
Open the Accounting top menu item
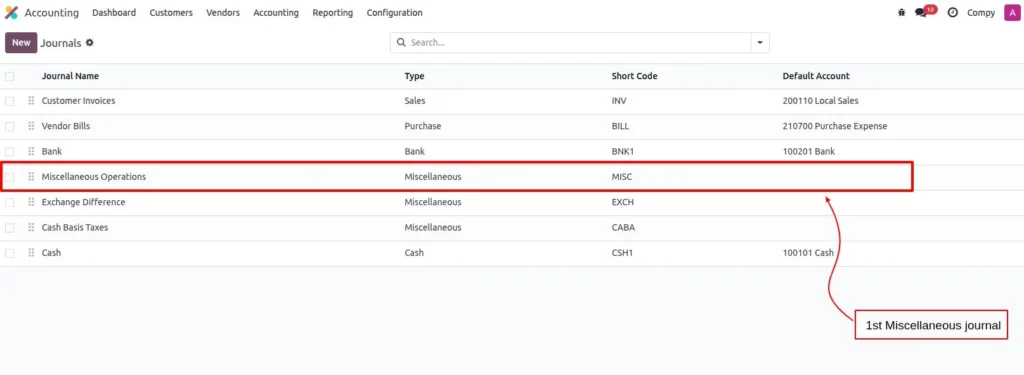coord(276,12)
